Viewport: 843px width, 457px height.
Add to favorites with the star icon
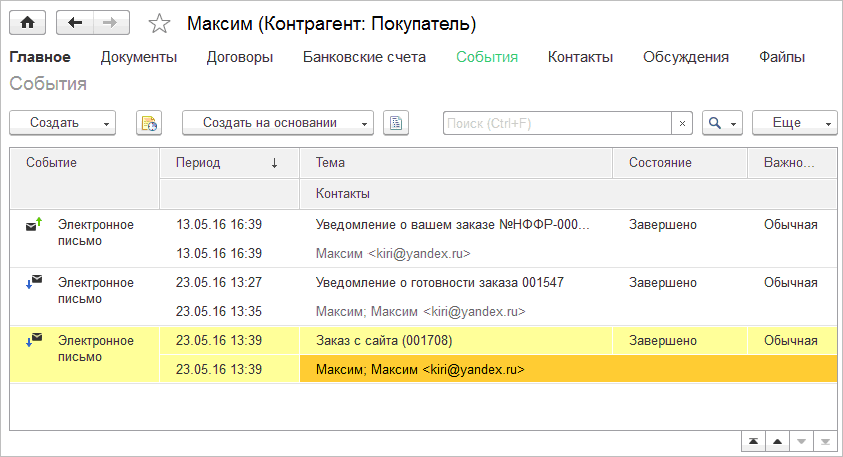click(x=158, y=23)
